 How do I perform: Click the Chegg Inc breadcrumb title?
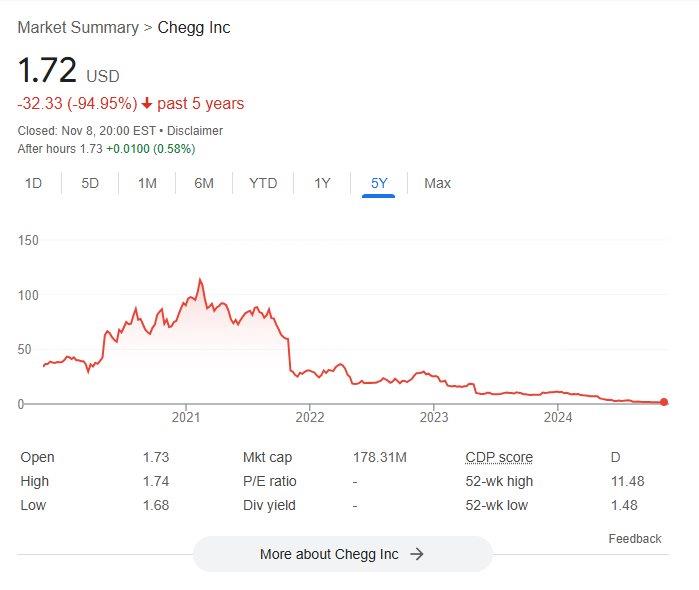tap(194, 27)
